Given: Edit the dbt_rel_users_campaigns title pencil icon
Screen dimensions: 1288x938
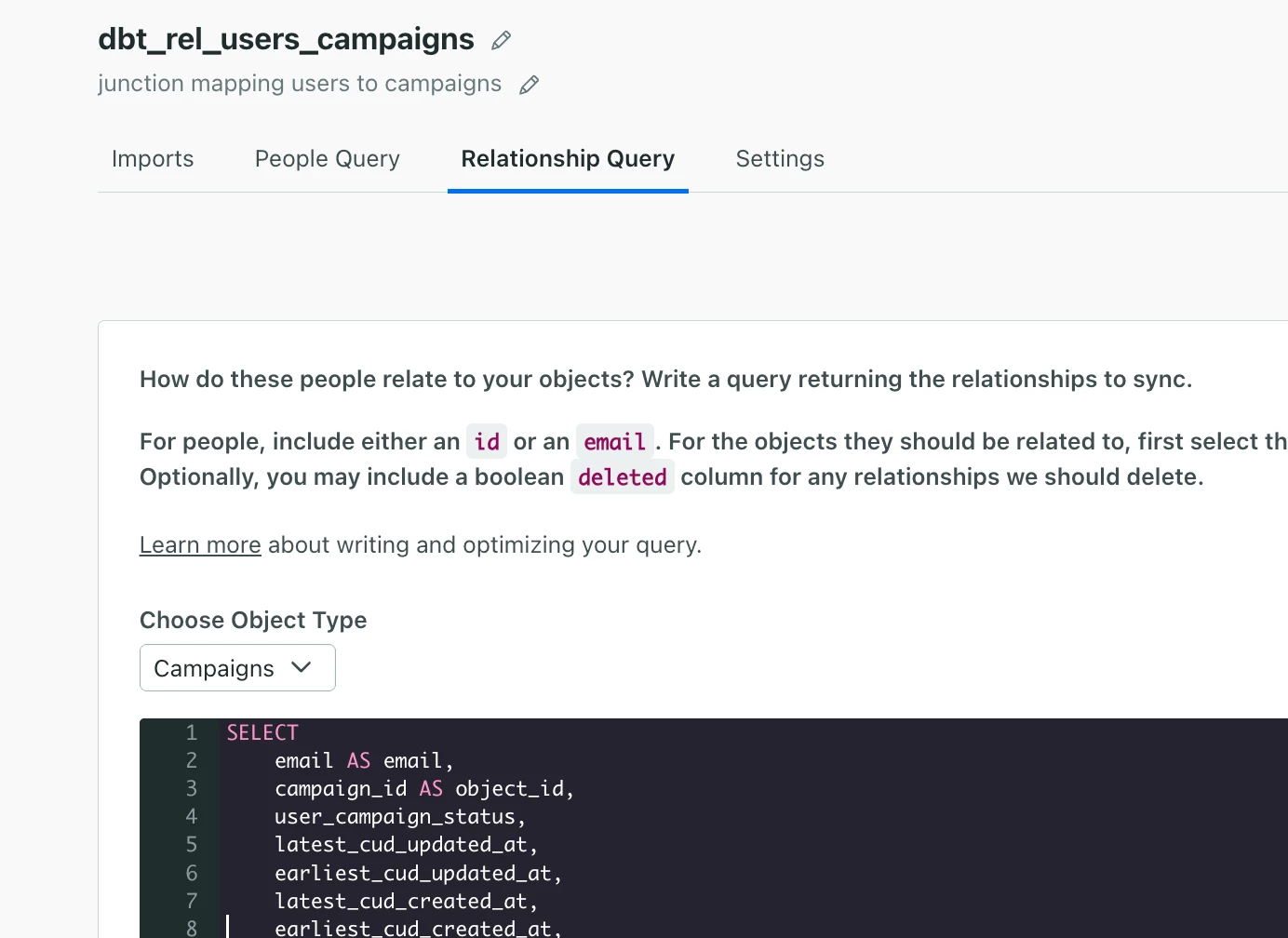Looking at the screenshot, I should (501, 40).
